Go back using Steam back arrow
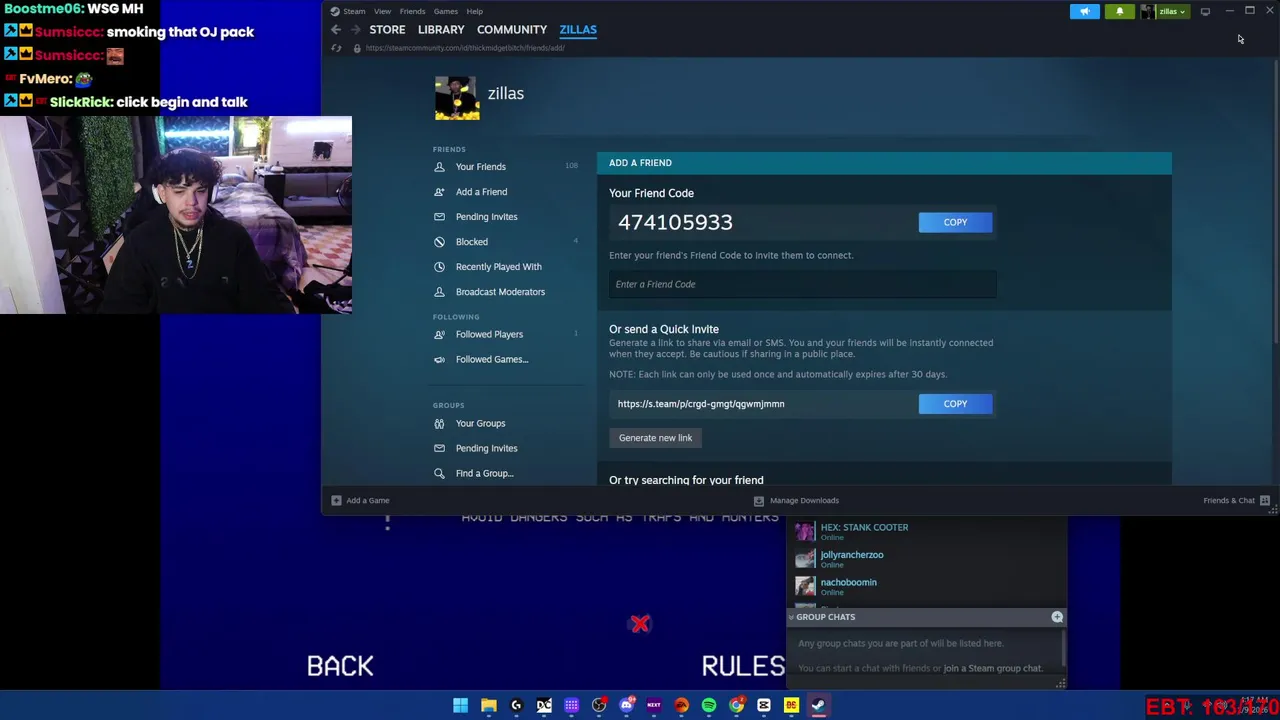The height and width of the screenshot is (720, 1280). [x=336, y=30]
